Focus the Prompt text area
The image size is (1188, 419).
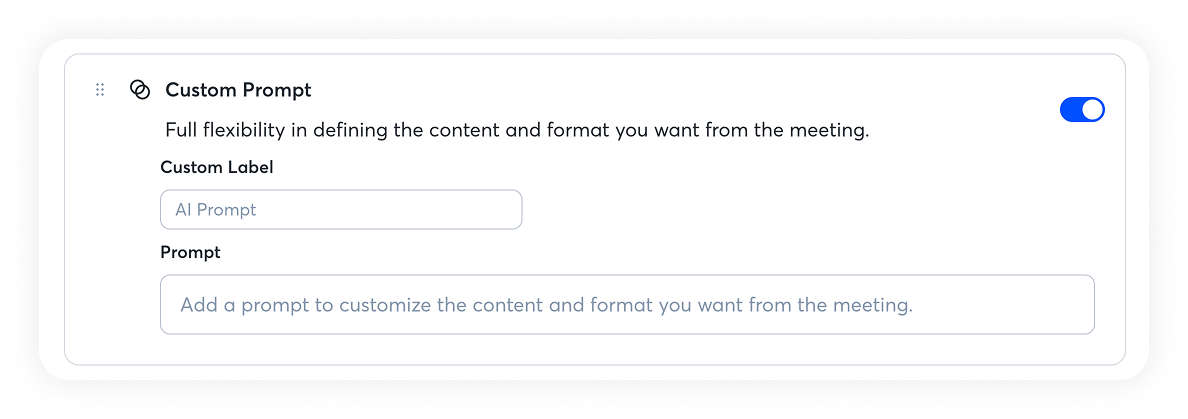(x=627, y=305)
